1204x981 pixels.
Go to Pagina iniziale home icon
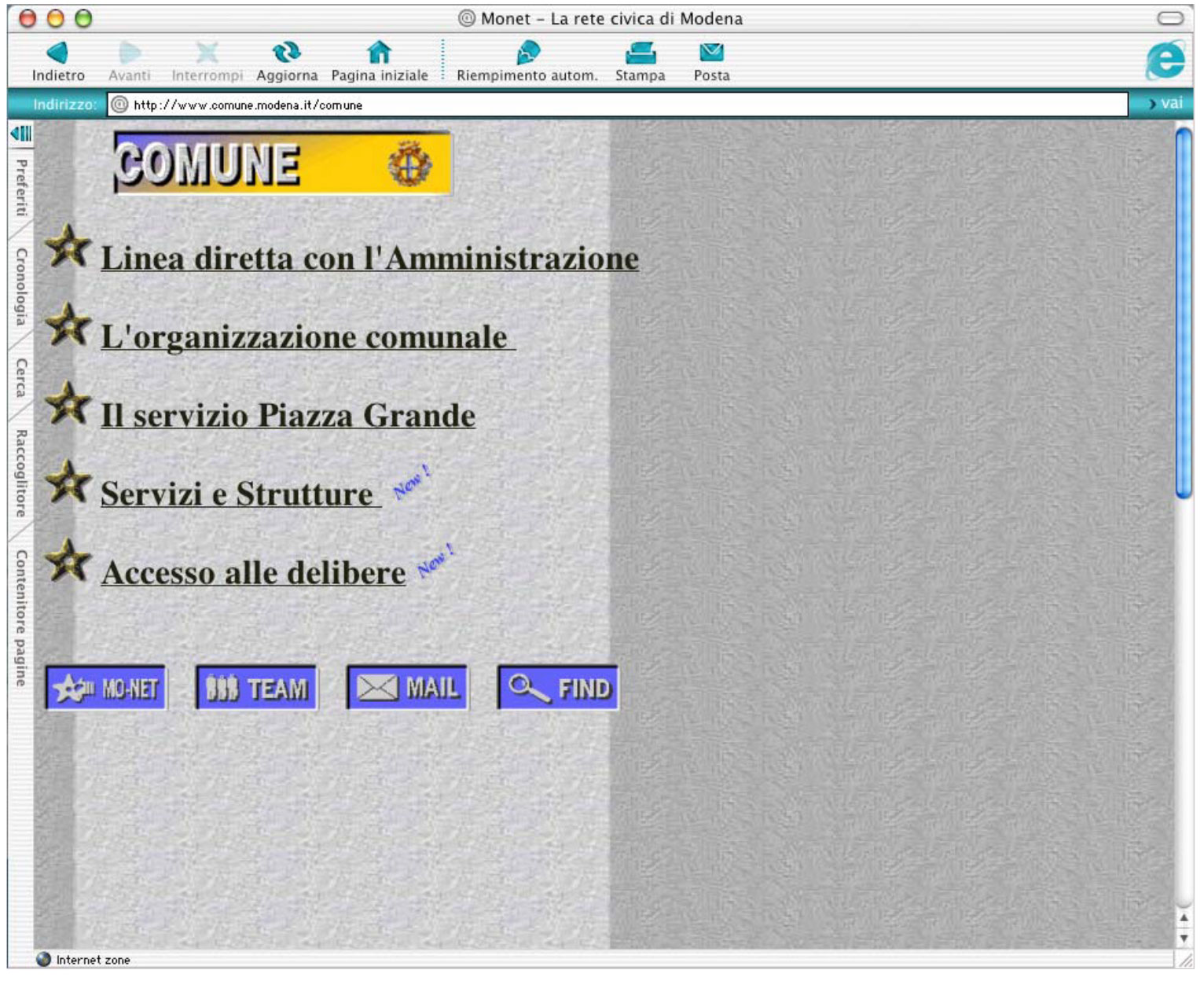(x=380, y=52)
